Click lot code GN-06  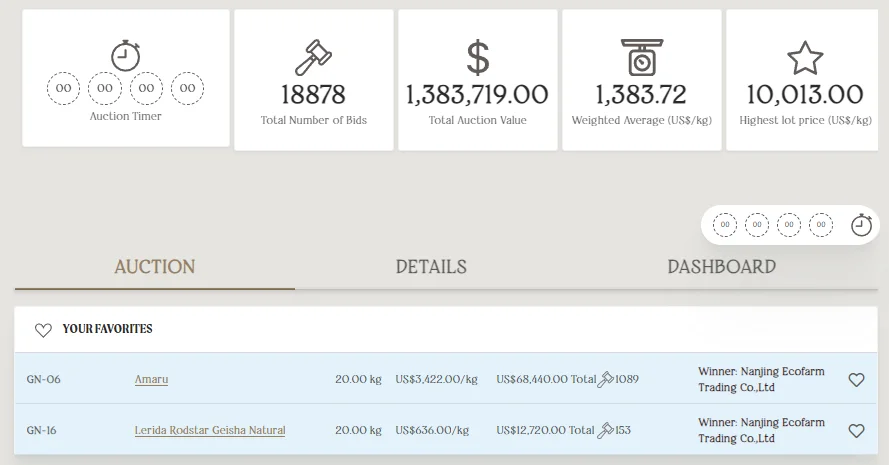(44, 379)
